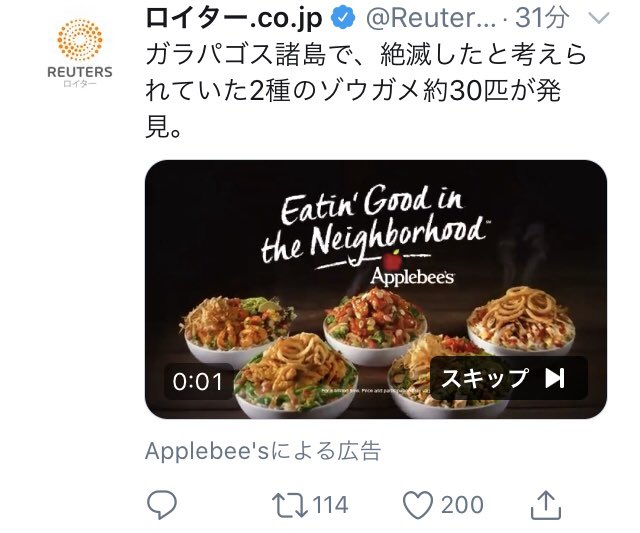Click the Applebee's logo in video
640x533 pixels.
(x=412, y=270)
